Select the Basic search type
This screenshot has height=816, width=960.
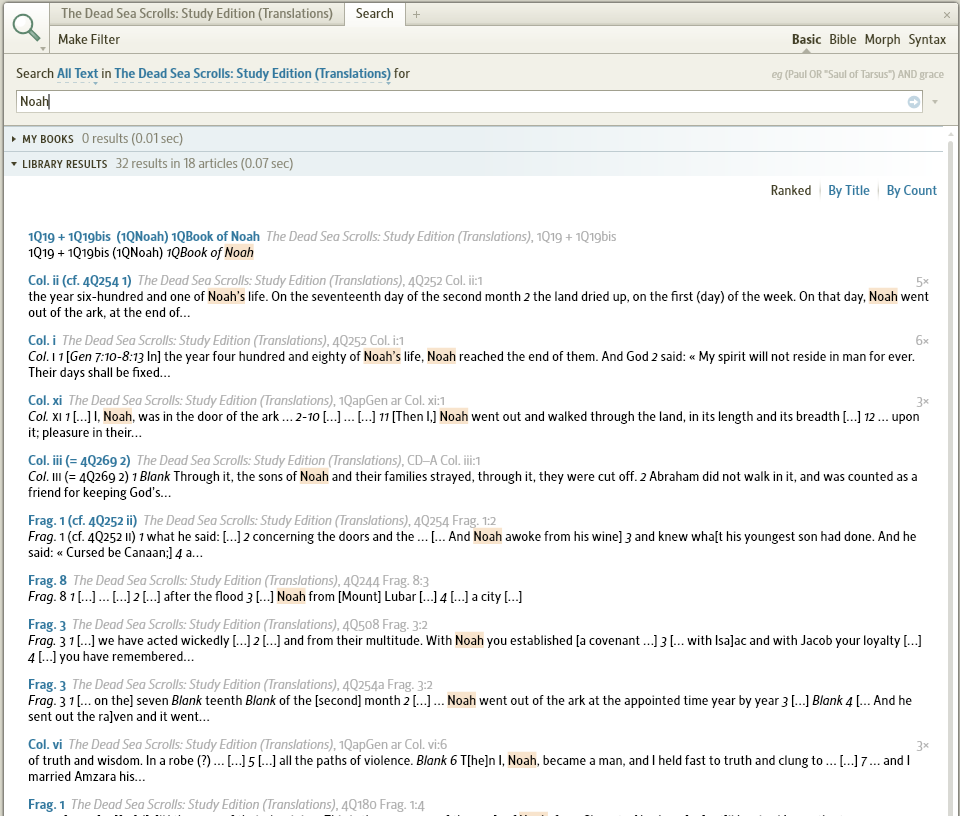point(806,39)
